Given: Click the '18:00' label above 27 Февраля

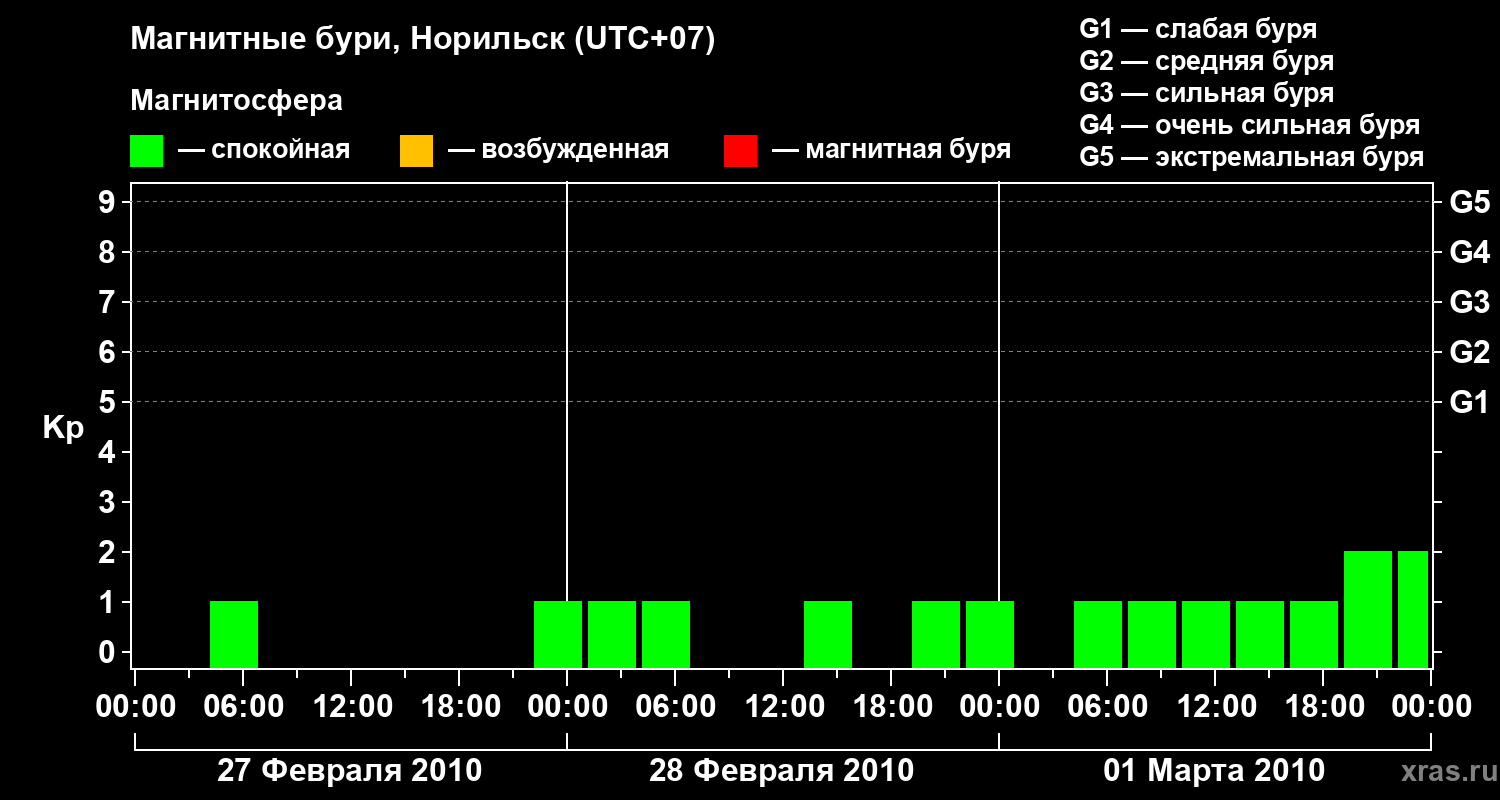Looking at the screenshot, I should (459, 707).
